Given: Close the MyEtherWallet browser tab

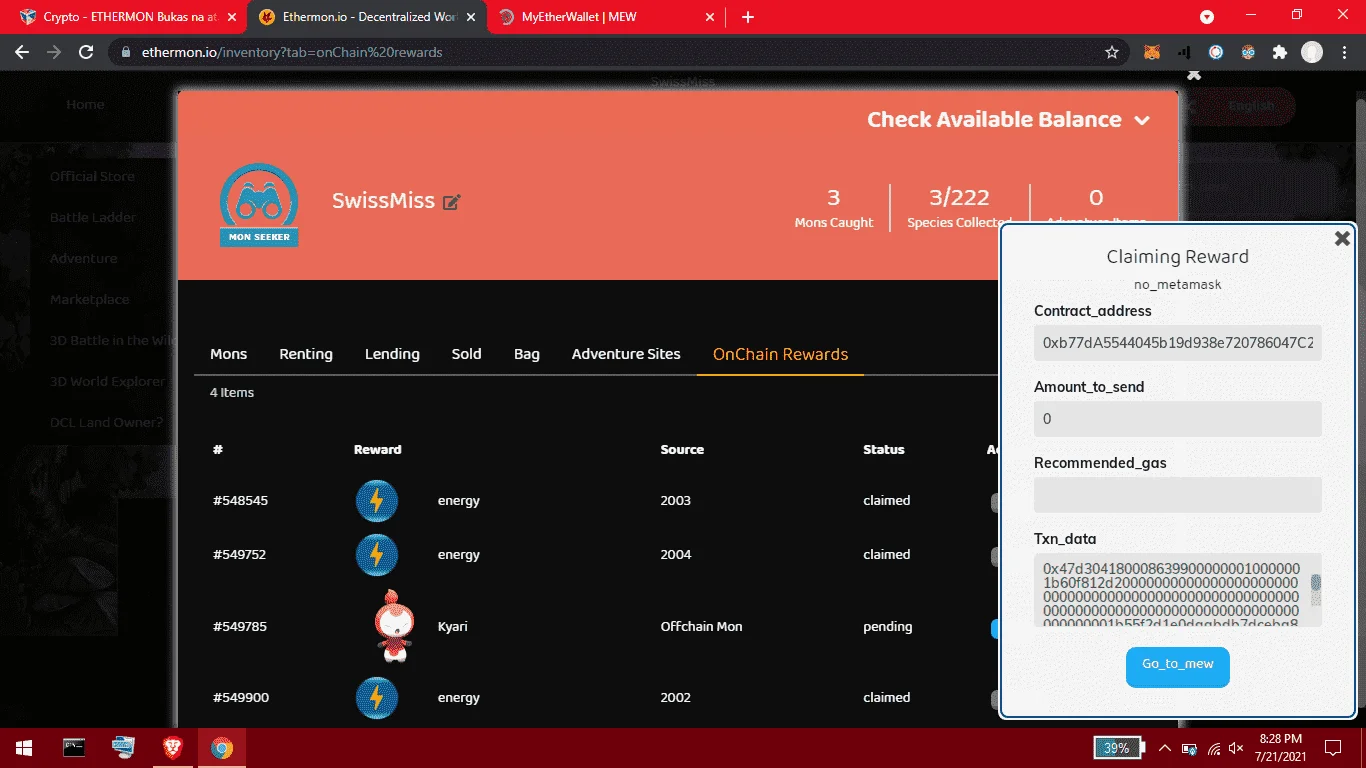Looking at the screenshot, I should click(711, 17).
